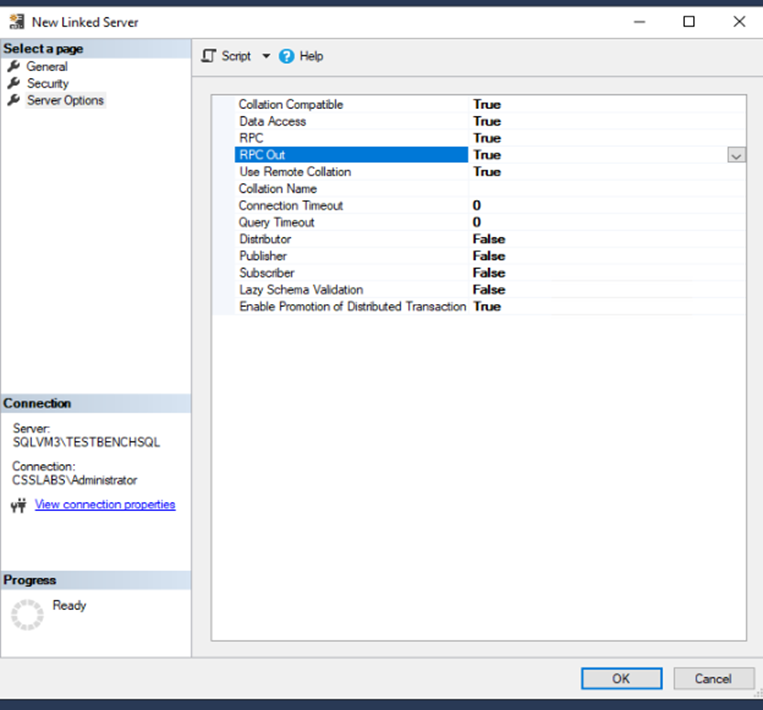763x710 pixels.
Task: Click the True value for Use Remote Collation
Action: click(x=487, y=172)
